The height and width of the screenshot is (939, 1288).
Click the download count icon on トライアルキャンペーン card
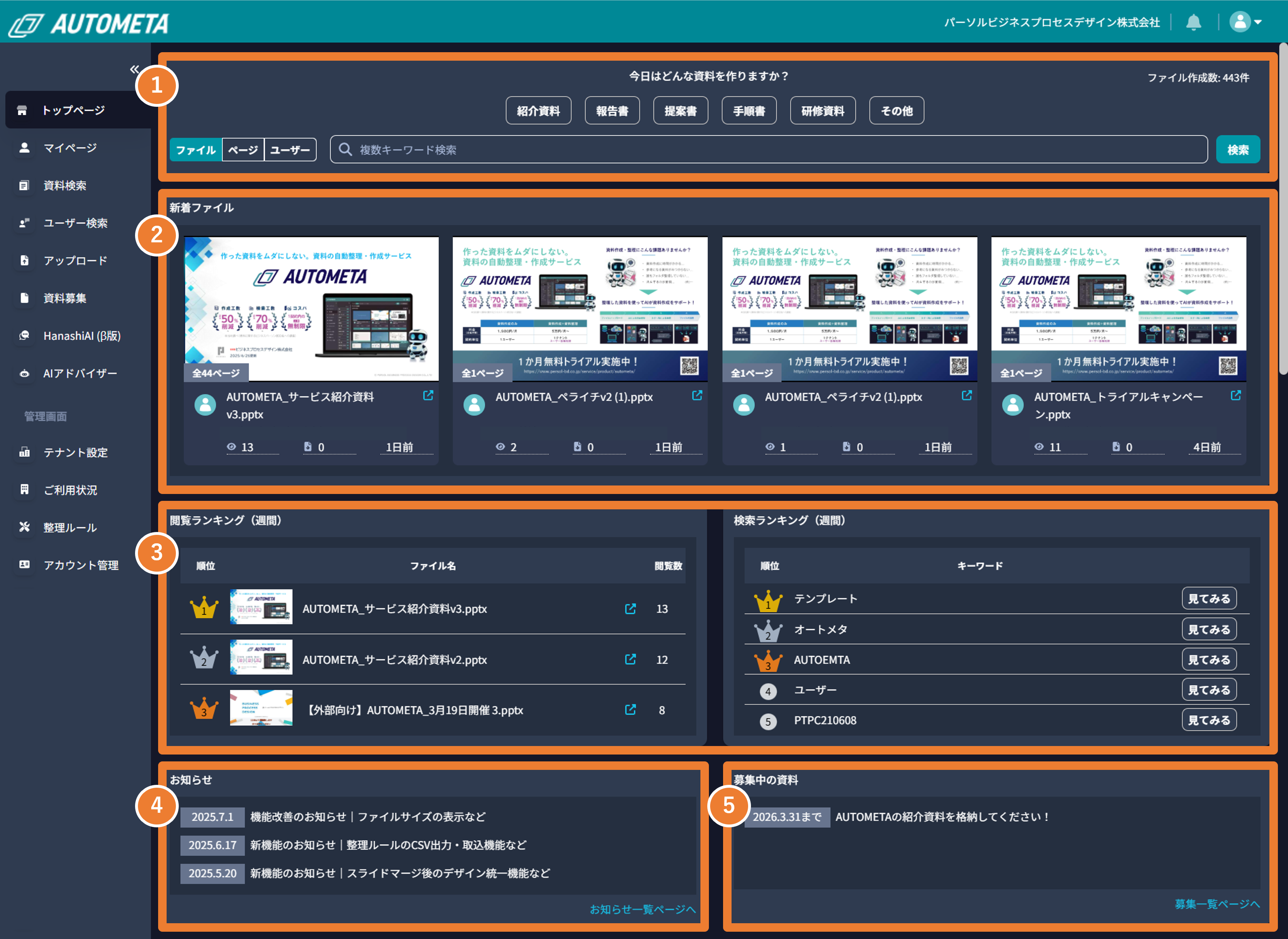(x=1116, y=447)
